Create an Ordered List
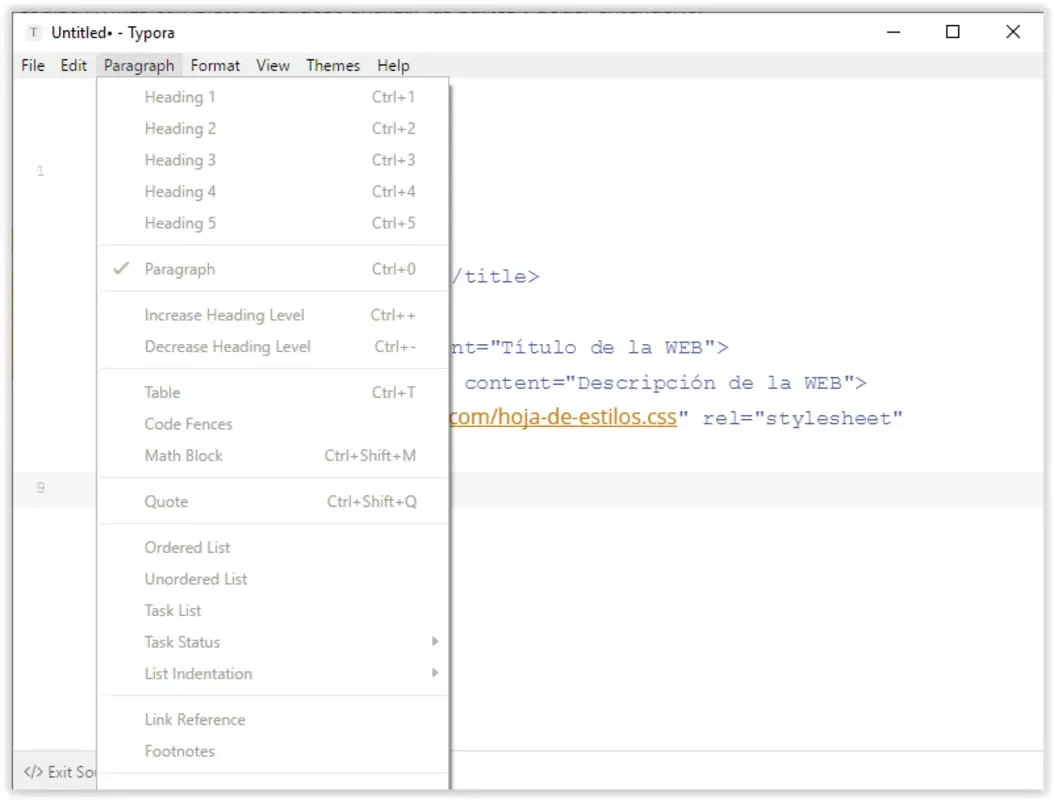Viewport: 1054px width, 800px height. point(188,547)
